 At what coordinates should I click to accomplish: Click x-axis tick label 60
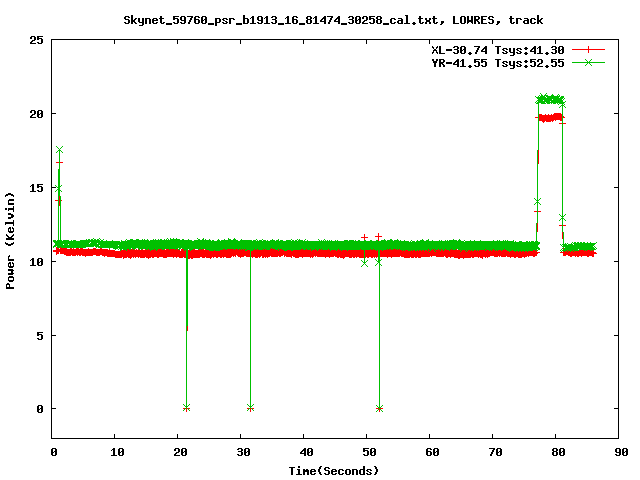coord(432,452)
